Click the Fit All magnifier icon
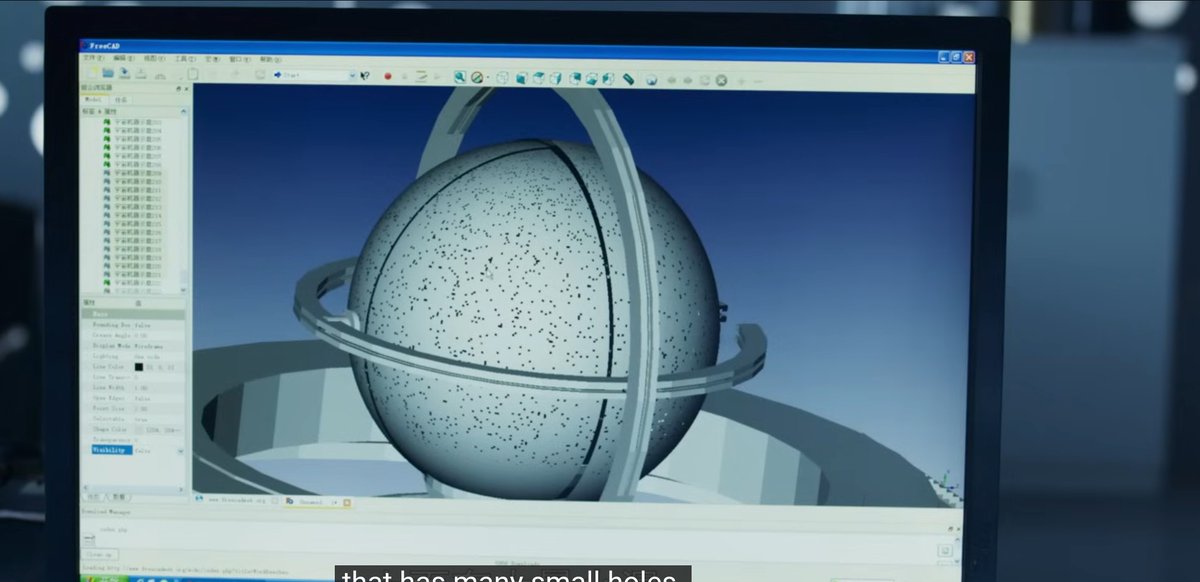1200x582 pixels. click(459, 77)
